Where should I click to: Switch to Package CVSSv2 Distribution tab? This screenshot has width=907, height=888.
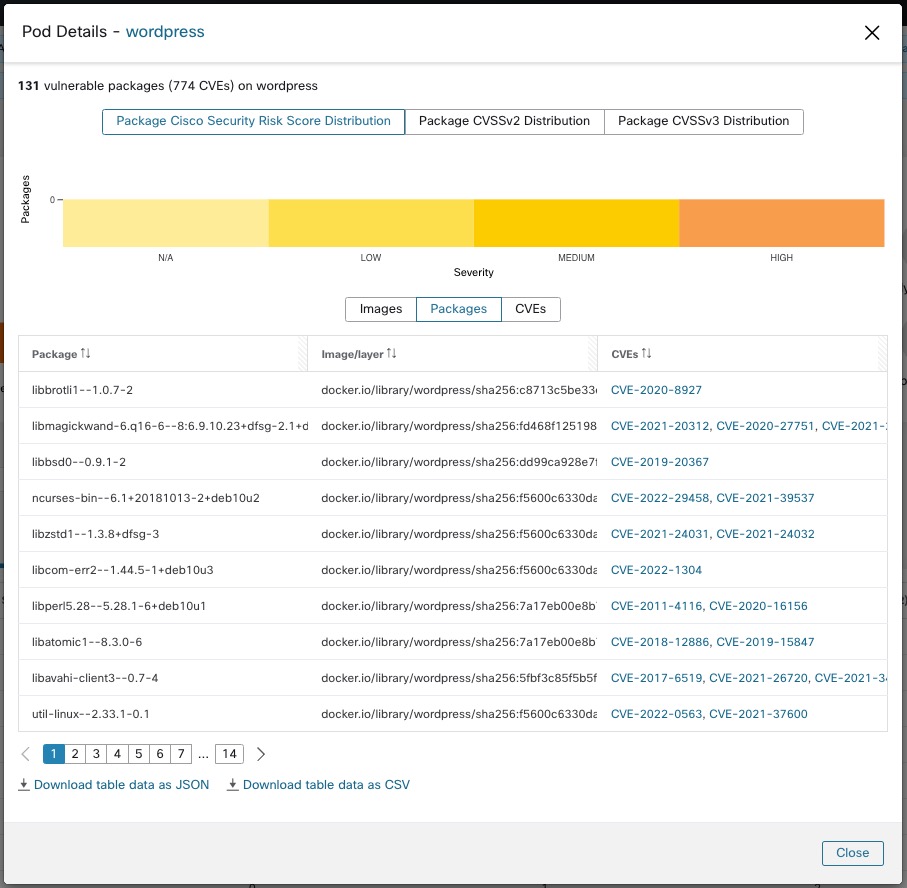pos(504,121)
